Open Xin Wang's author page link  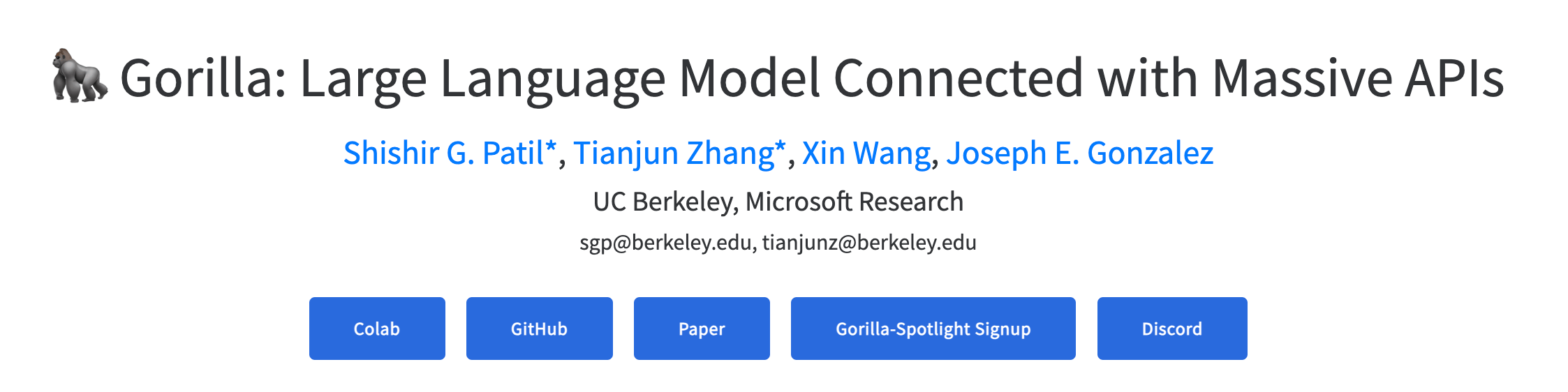(866, 153)
